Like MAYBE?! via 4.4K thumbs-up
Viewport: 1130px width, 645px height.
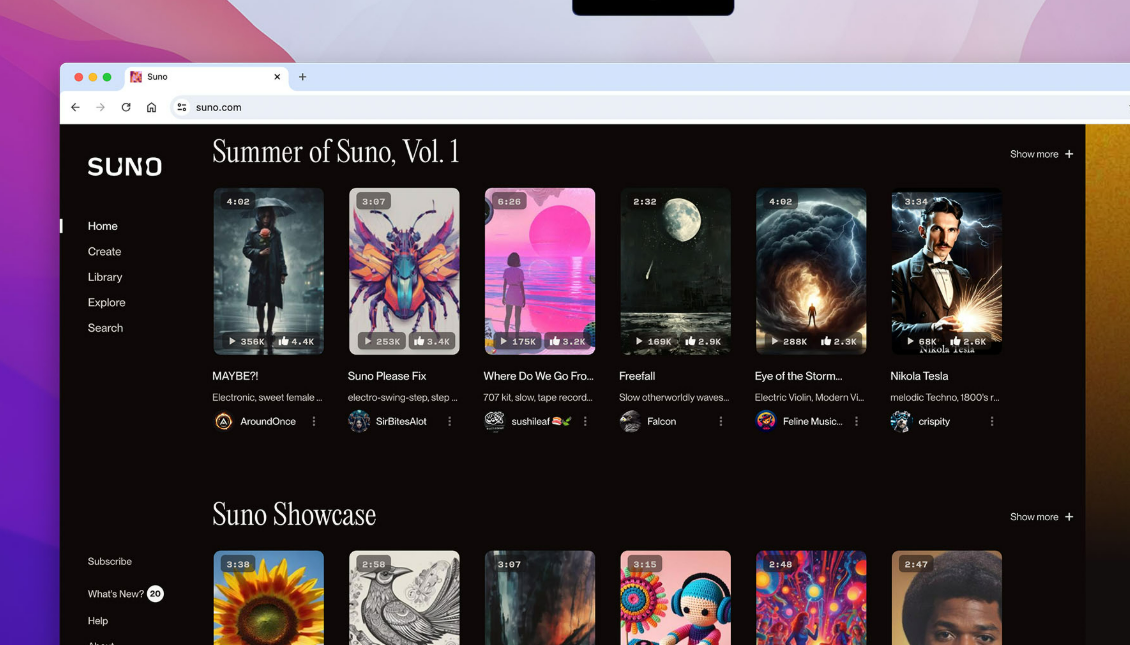click(x=296, y=342)
